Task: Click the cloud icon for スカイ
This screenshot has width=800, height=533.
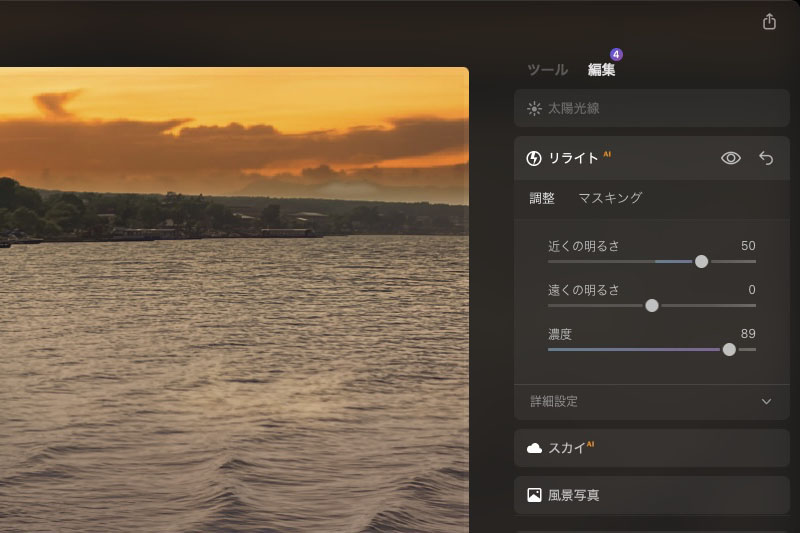Action: [x=534, y=448]
